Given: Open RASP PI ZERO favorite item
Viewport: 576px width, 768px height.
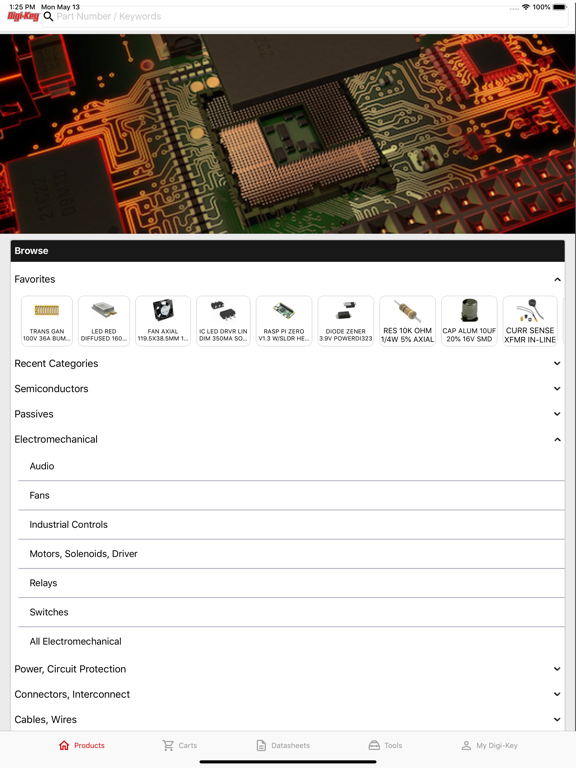Looking at the screenshot, I should pyautogui.click(x=284, y=321).
